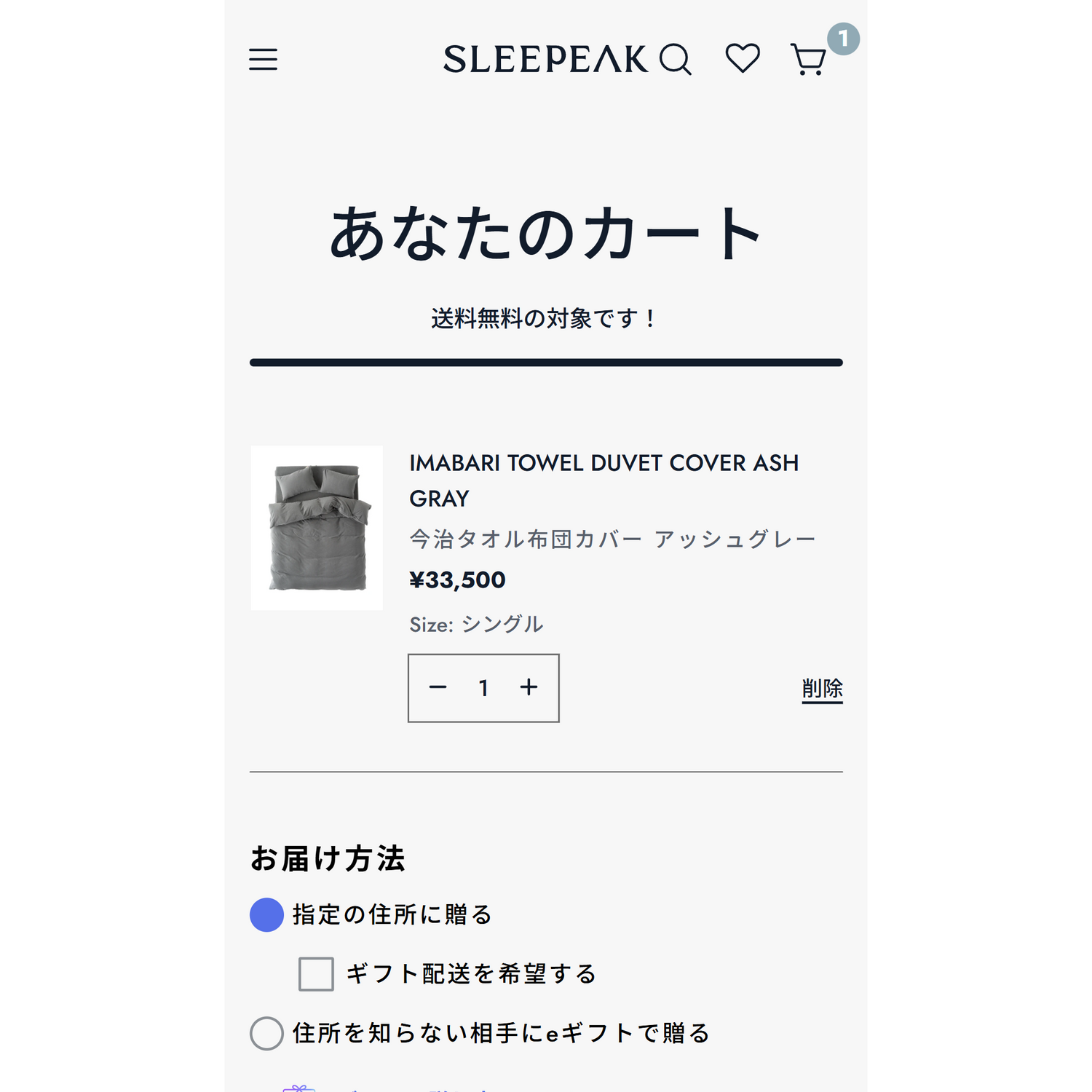
Task: Open IMABARI TOWEL DUVET COVER product link
Action: coord(604,480)
